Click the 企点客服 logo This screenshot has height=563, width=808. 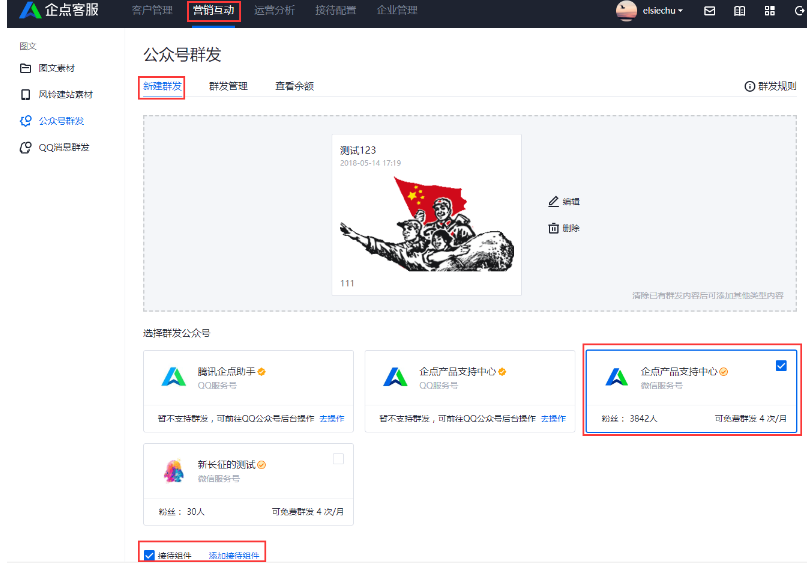pos(58,10)
